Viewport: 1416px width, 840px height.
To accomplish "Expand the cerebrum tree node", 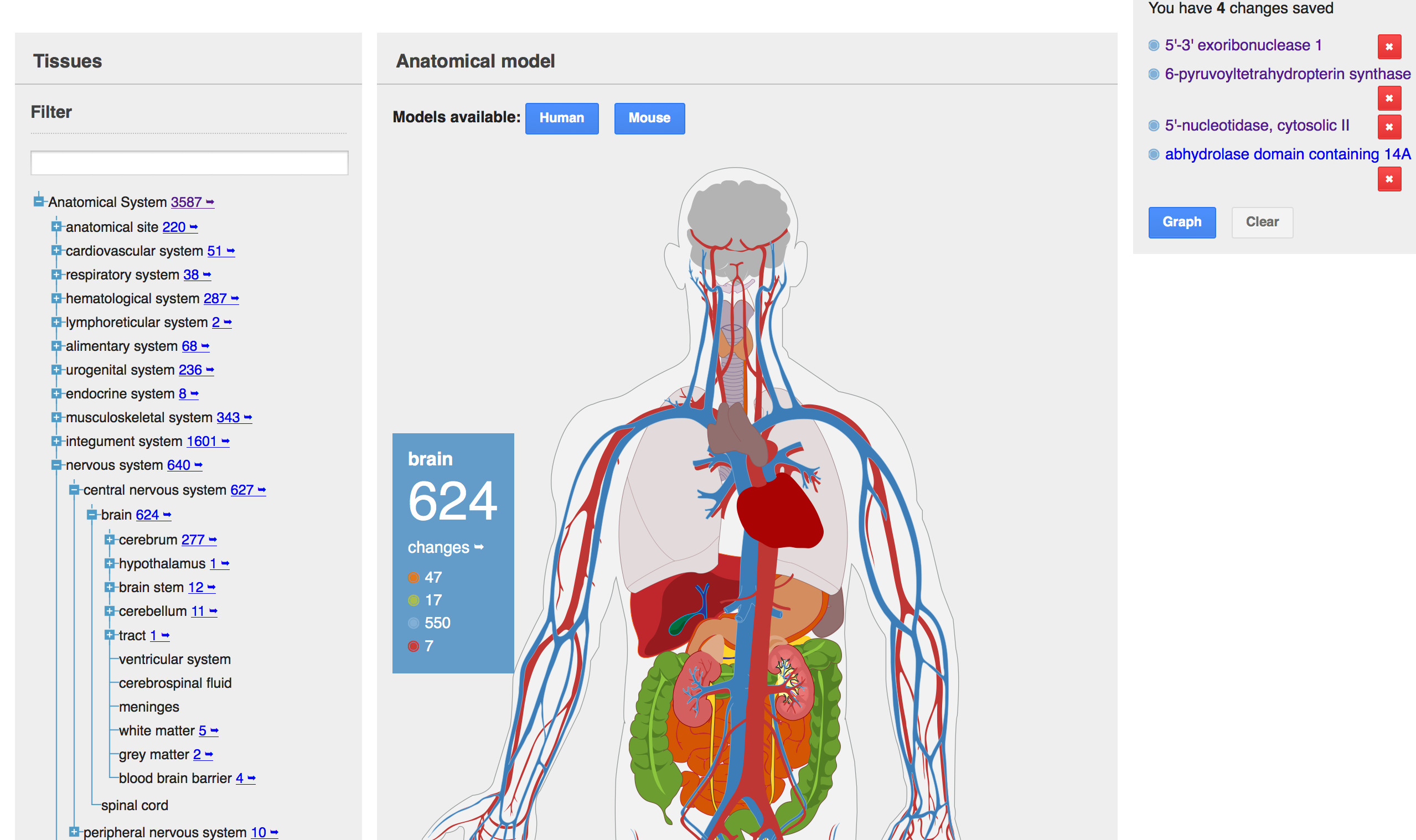I will 110,540.
